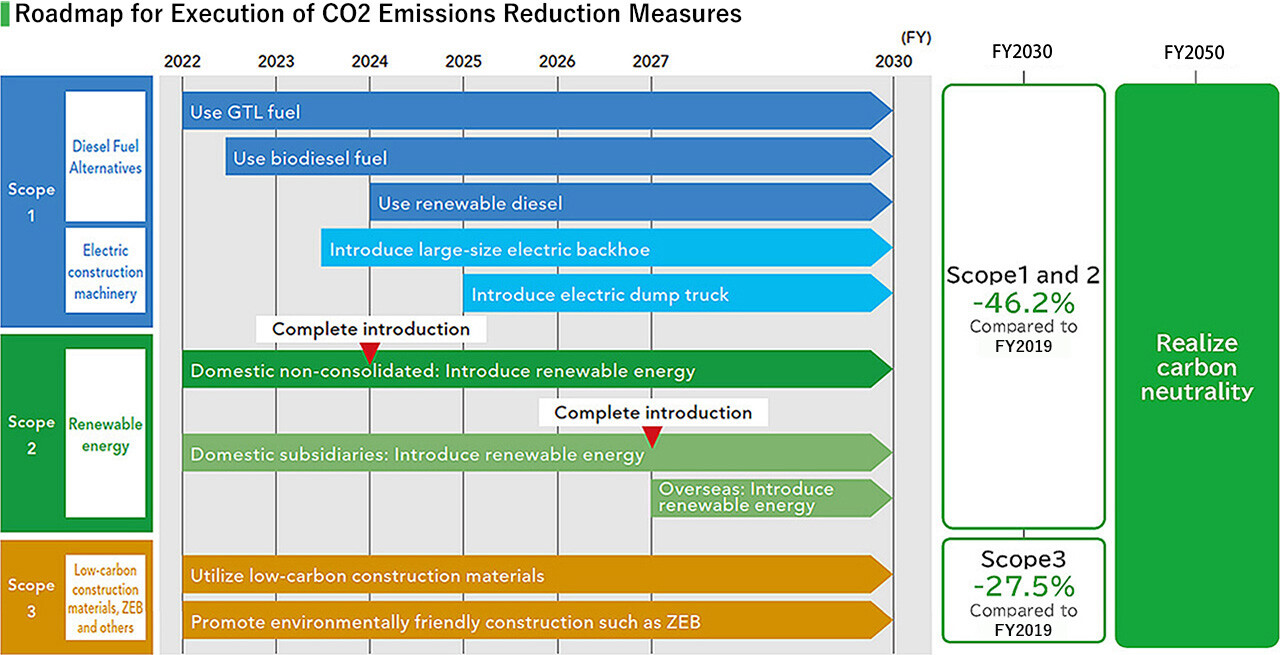Viewport: 1280px width, 655px height.
Task: Select the Use GTL fuel bar
Action: pos(535,112)
